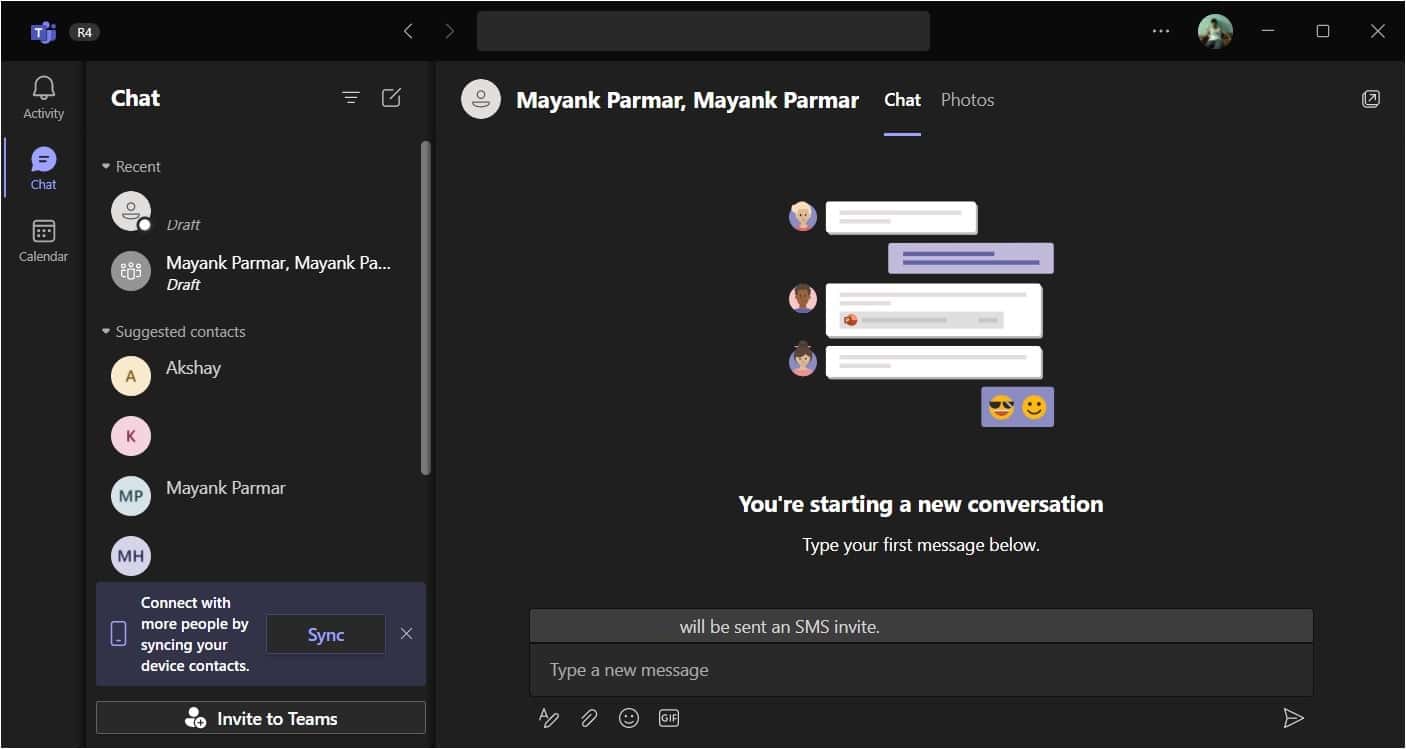Screen dimensions: 1406x749
Task: Click the 'Chat' heading of the chat list
Action: click(136, 98)
